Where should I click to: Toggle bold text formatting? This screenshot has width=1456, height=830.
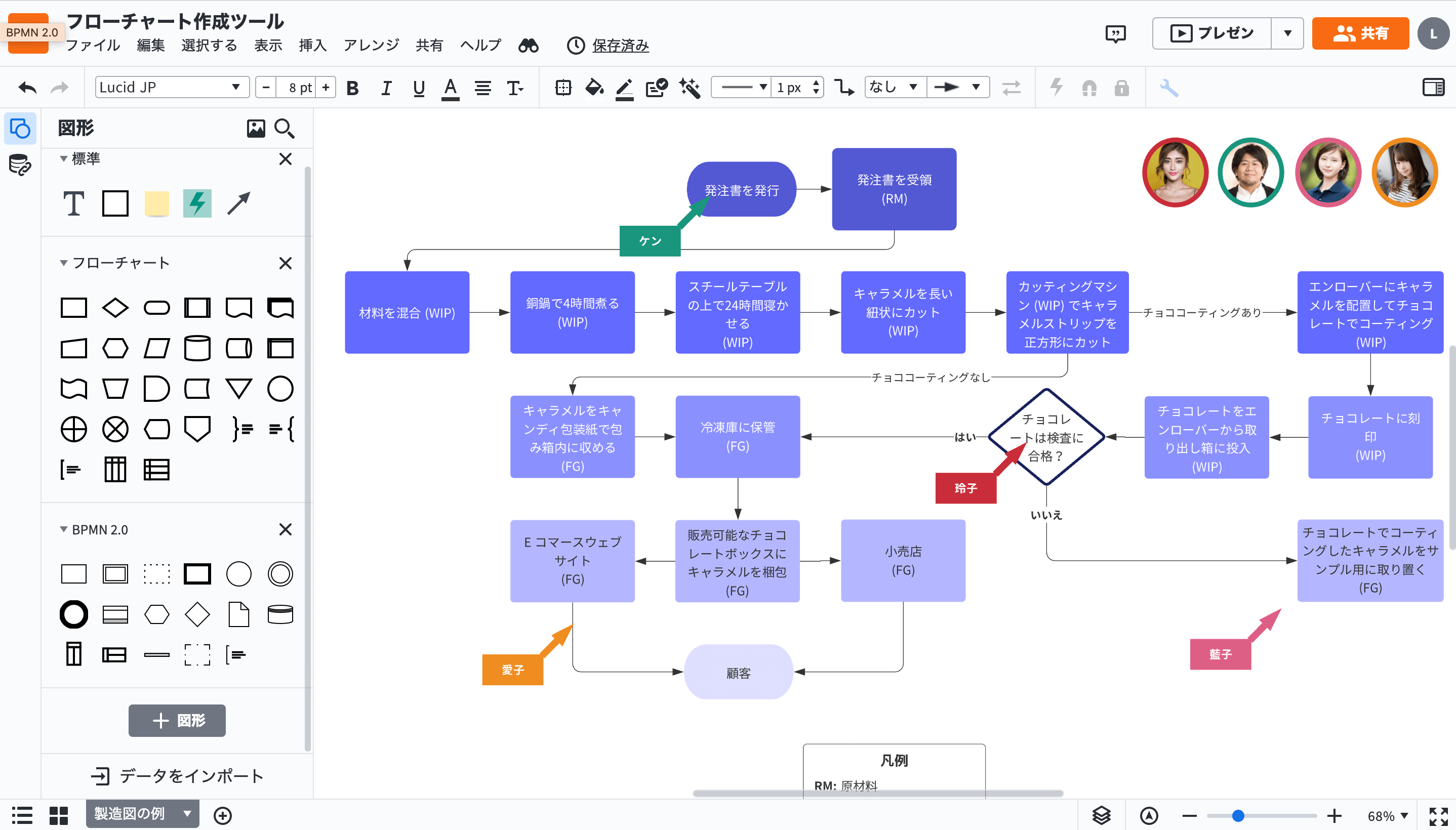point(353,87)
